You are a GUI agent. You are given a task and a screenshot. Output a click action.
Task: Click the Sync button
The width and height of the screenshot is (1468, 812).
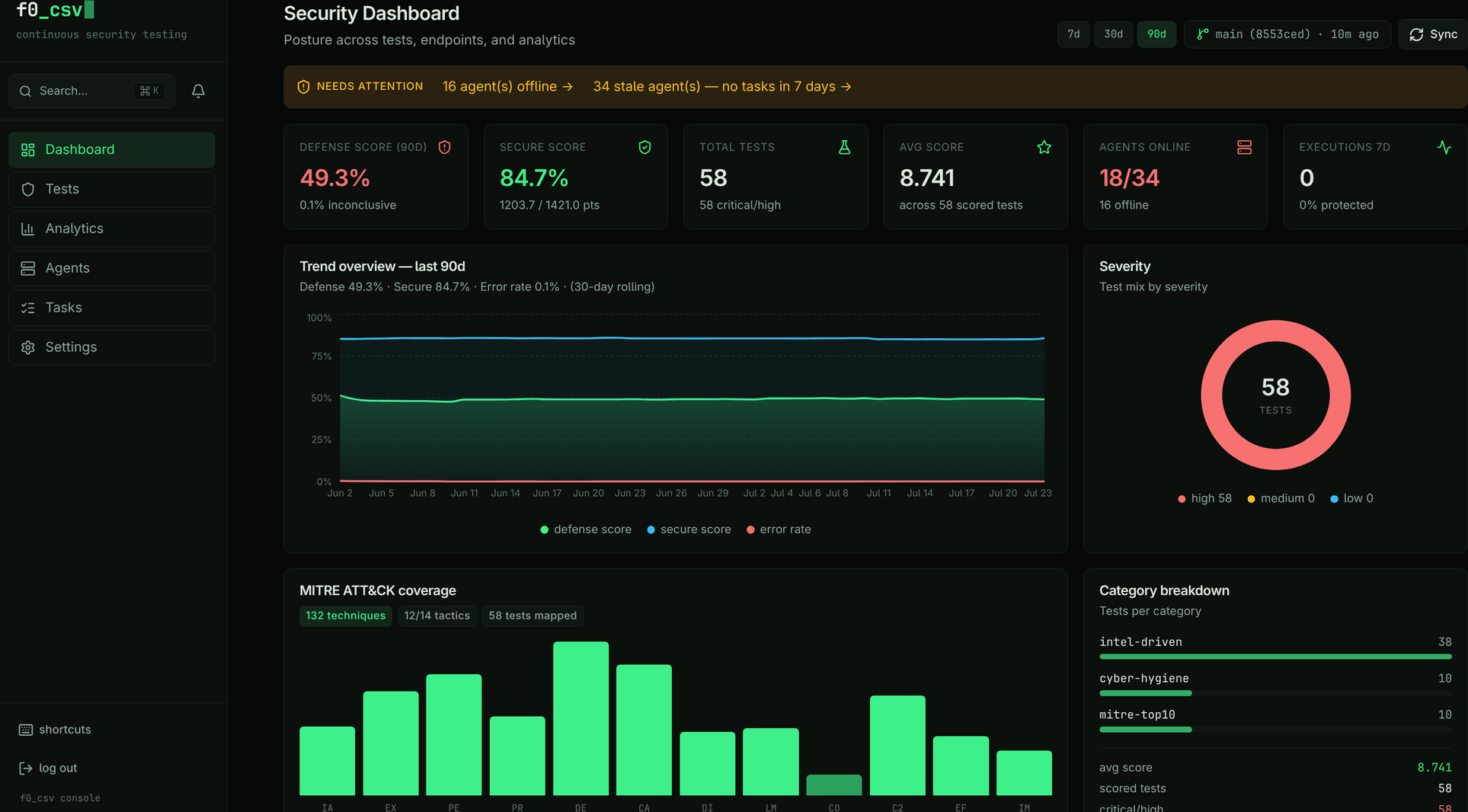[1433, 34]
